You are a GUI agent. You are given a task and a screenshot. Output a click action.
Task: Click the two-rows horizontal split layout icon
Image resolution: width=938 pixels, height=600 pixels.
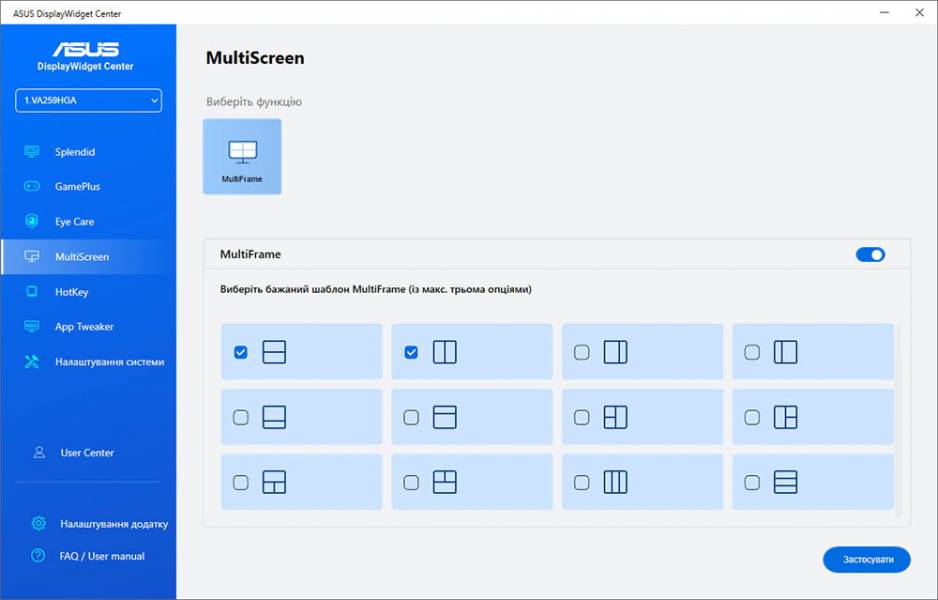274,352
